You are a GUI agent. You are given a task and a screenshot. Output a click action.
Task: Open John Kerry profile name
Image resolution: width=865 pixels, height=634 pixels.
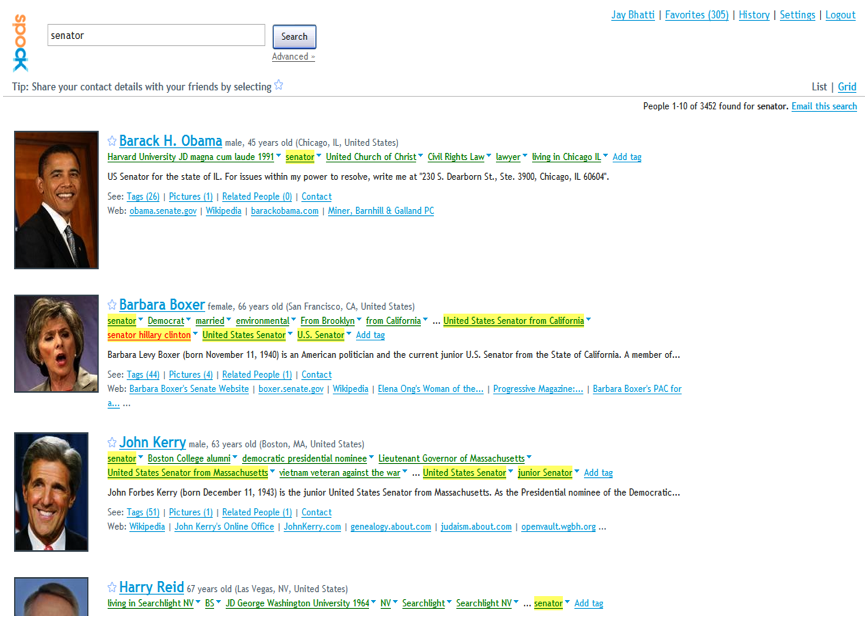[x=152, y=443]
